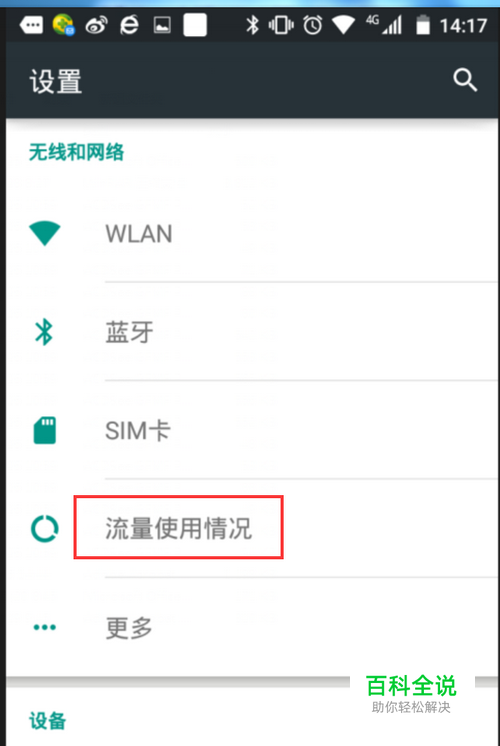The height and width of the screenshot is (746, 500).
Task: Tap the three-dots icon beside 更多
Action: [45, 627]
